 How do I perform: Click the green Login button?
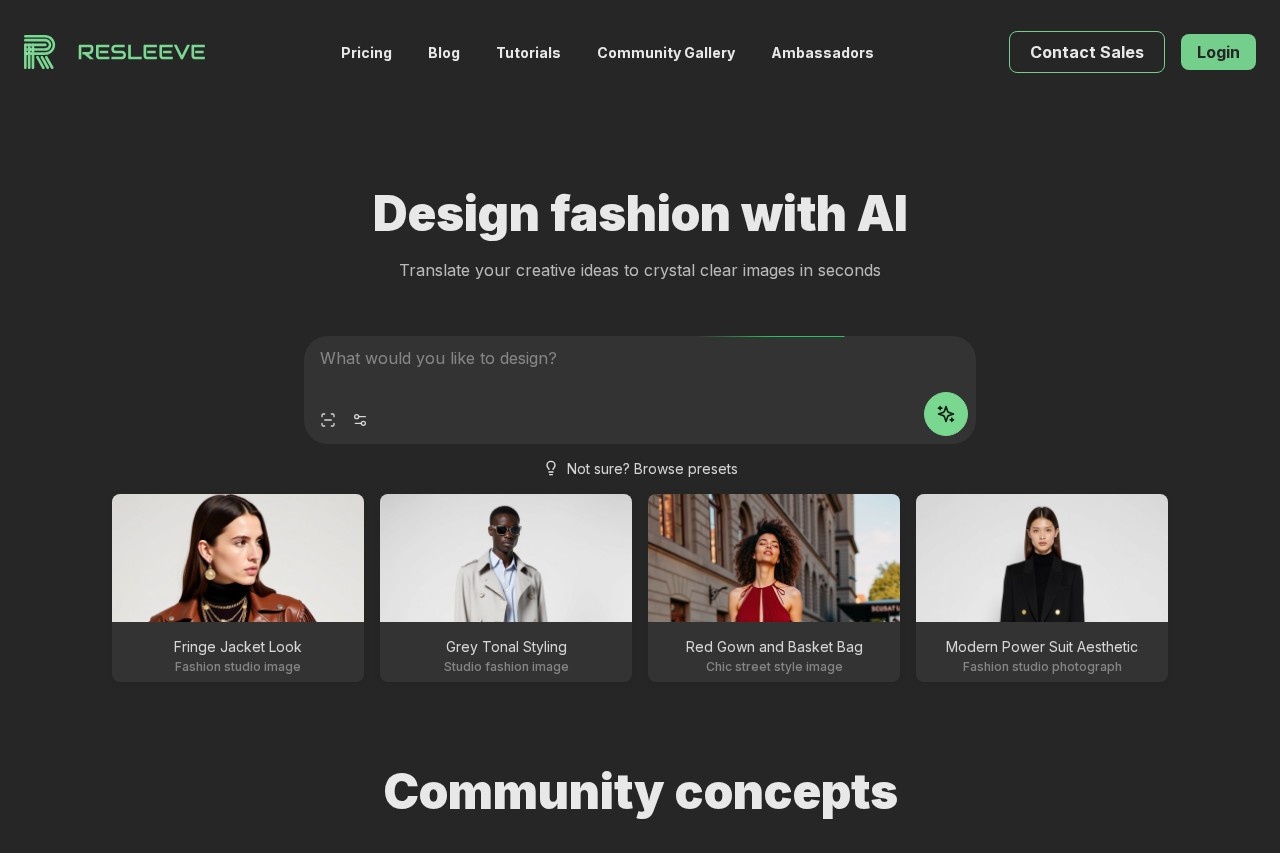tap(1218, 52)
